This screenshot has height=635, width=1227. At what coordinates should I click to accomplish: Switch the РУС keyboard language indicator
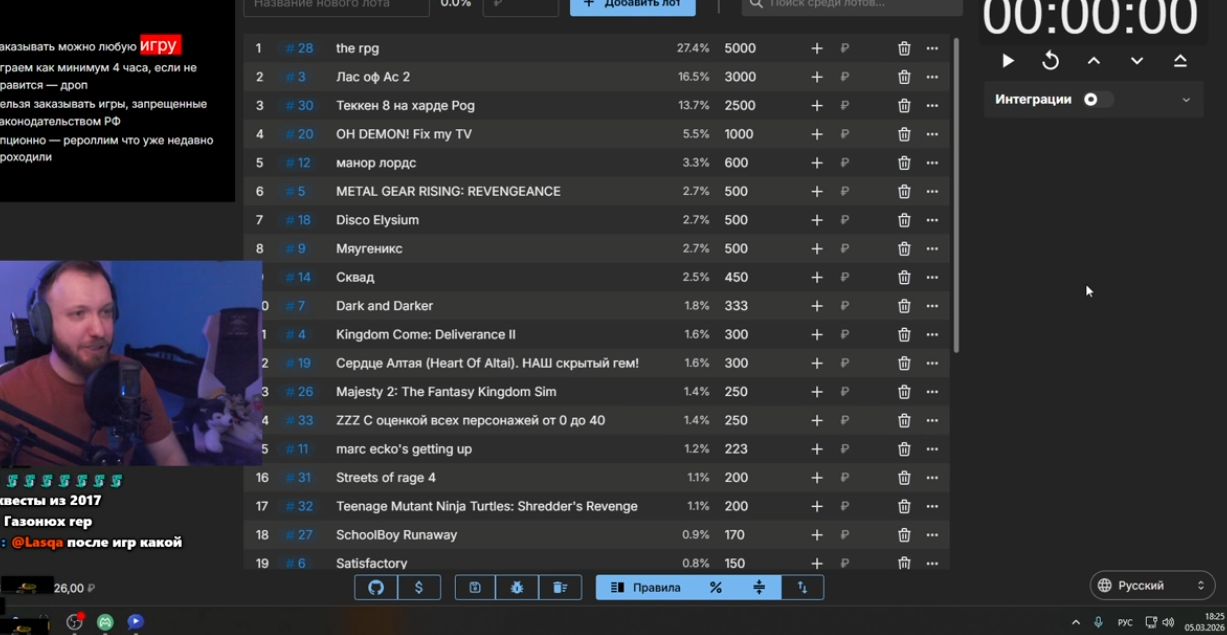[x=1125, y=622]
